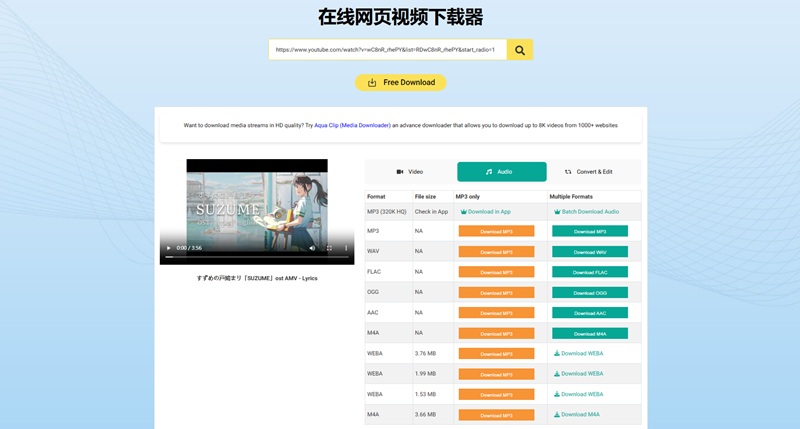Click the Download M4A link for 3.66 MB
Viewport: 800px width, 429px height.
577,415
